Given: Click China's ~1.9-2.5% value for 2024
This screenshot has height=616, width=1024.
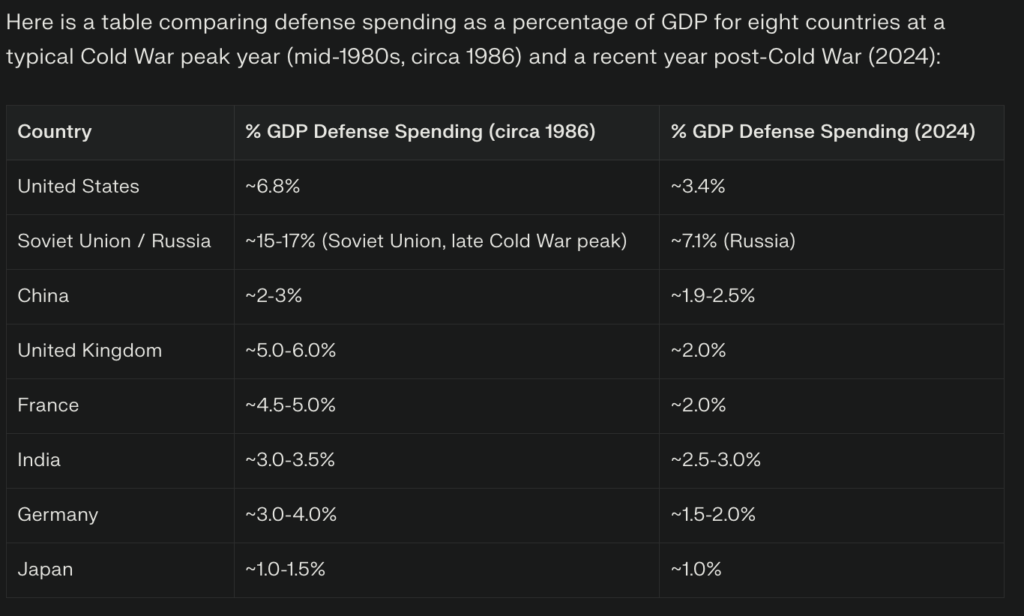Looking at the screenshot, I should (x=713, y=296).
